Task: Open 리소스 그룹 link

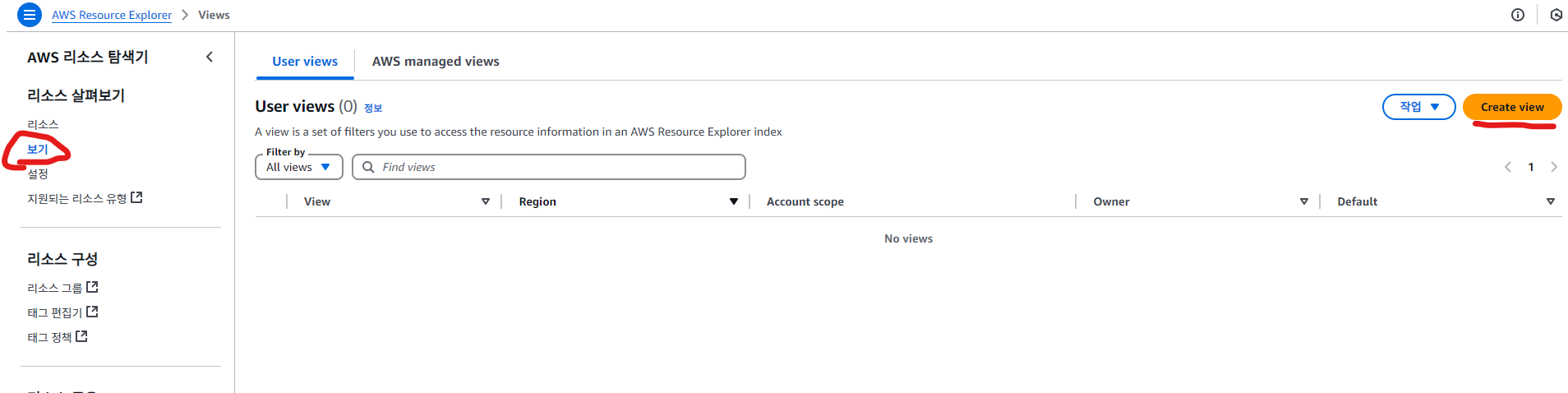Action: [55, 288]
